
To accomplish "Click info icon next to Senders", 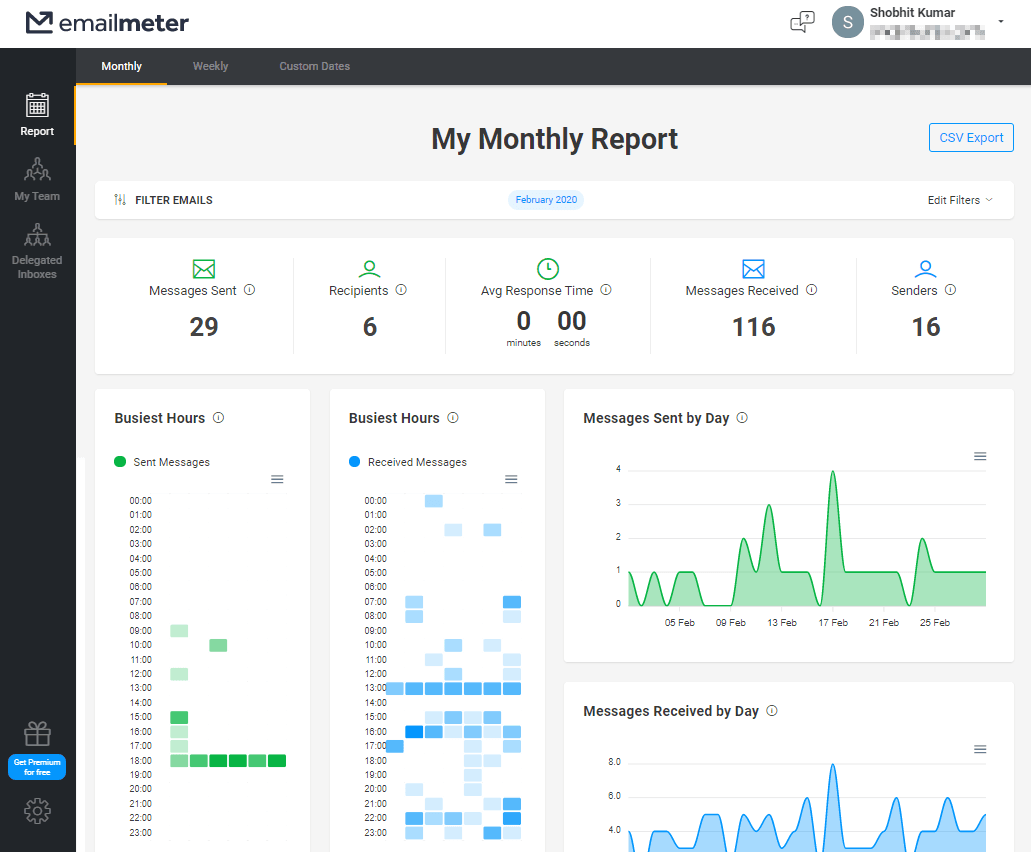I will click(x=950, y=290).
